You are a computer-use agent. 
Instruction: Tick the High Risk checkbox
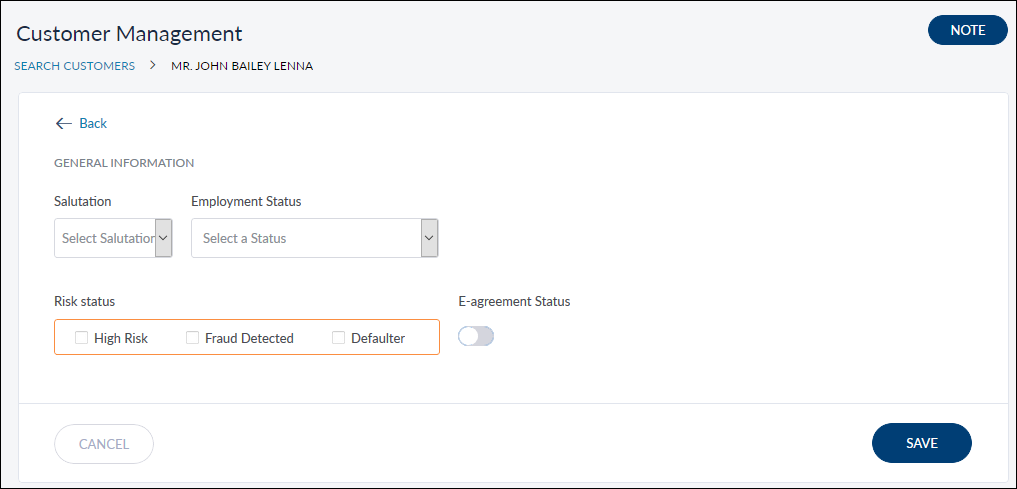pyautogui.click(x=81, y=338)
